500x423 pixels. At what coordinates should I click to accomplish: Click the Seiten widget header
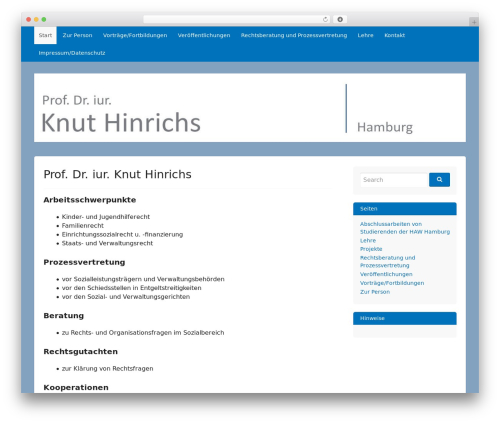tap(405, 209)
